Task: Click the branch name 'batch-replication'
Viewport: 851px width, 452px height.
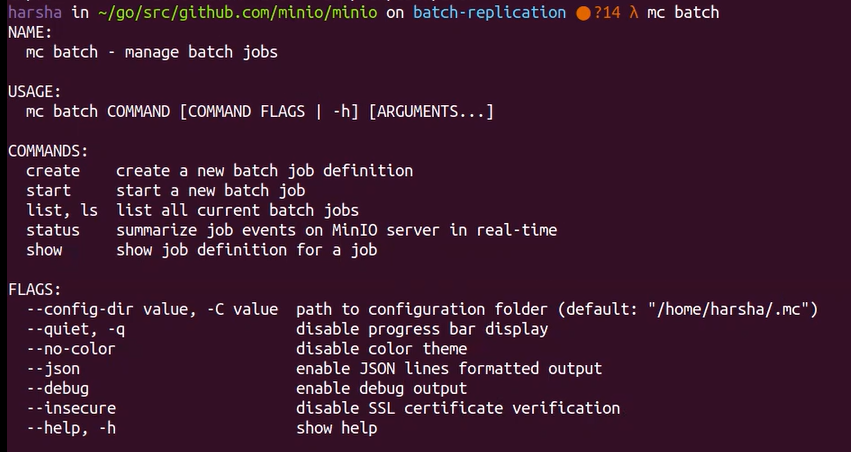Action: click(x=490, y=12)
